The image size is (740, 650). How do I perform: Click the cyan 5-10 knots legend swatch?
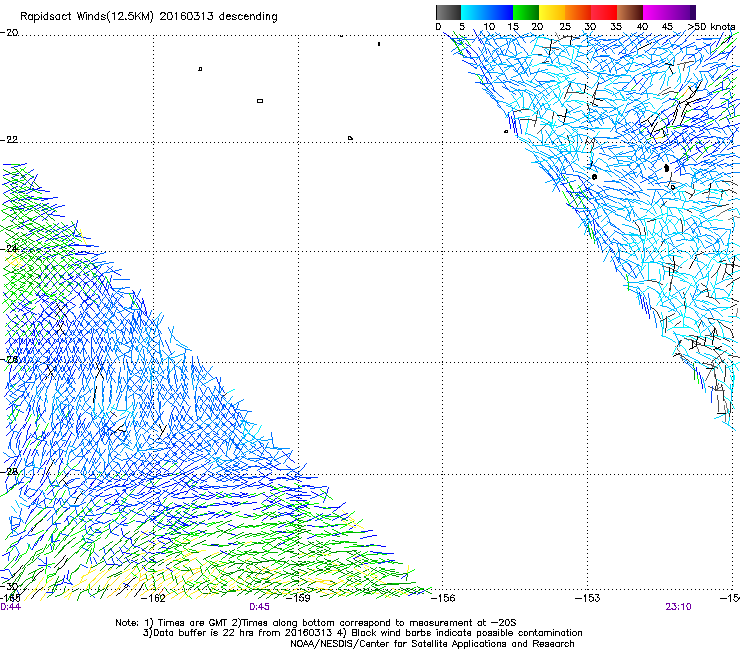pos(473,12)
